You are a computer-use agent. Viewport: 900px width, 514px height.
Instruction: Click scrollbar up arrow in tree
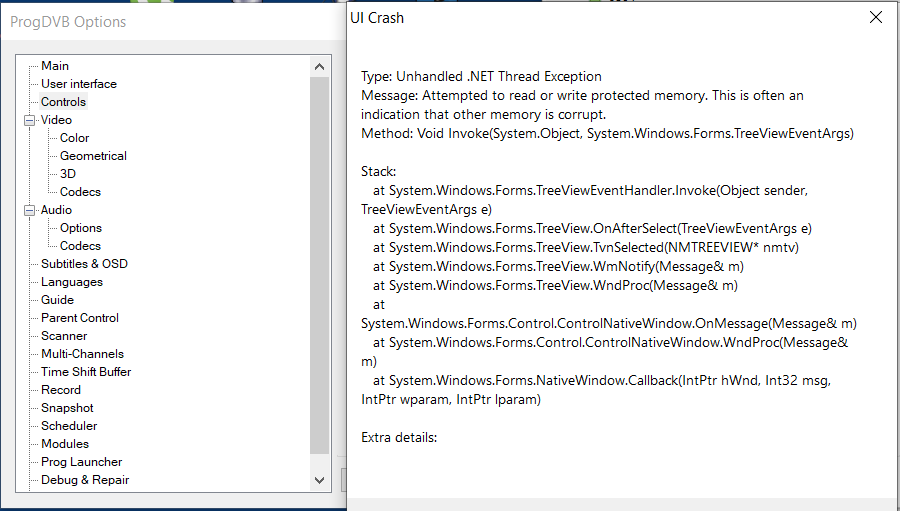320,67
